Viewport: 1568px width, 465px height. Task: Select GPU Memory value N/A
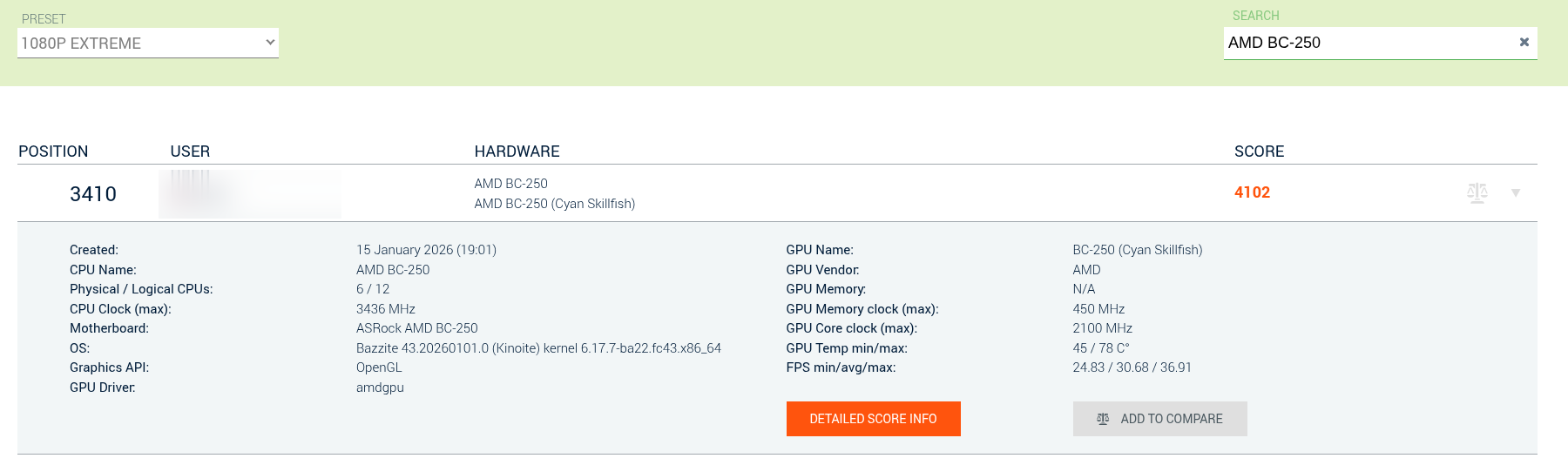(x=1084, y=289)
